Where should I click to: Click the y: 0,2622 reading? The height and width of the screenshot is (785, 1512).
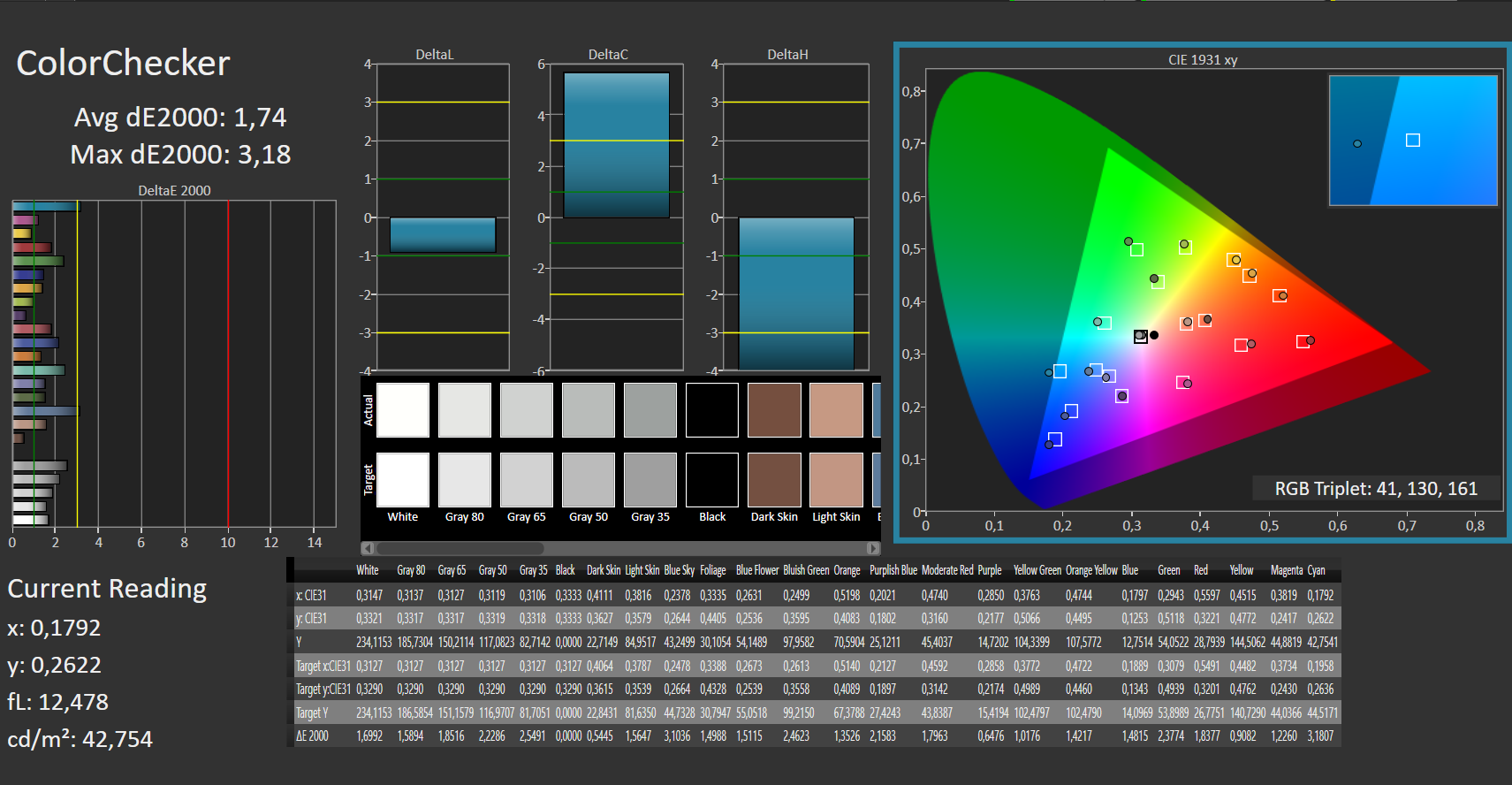click(x=54, y=665)
